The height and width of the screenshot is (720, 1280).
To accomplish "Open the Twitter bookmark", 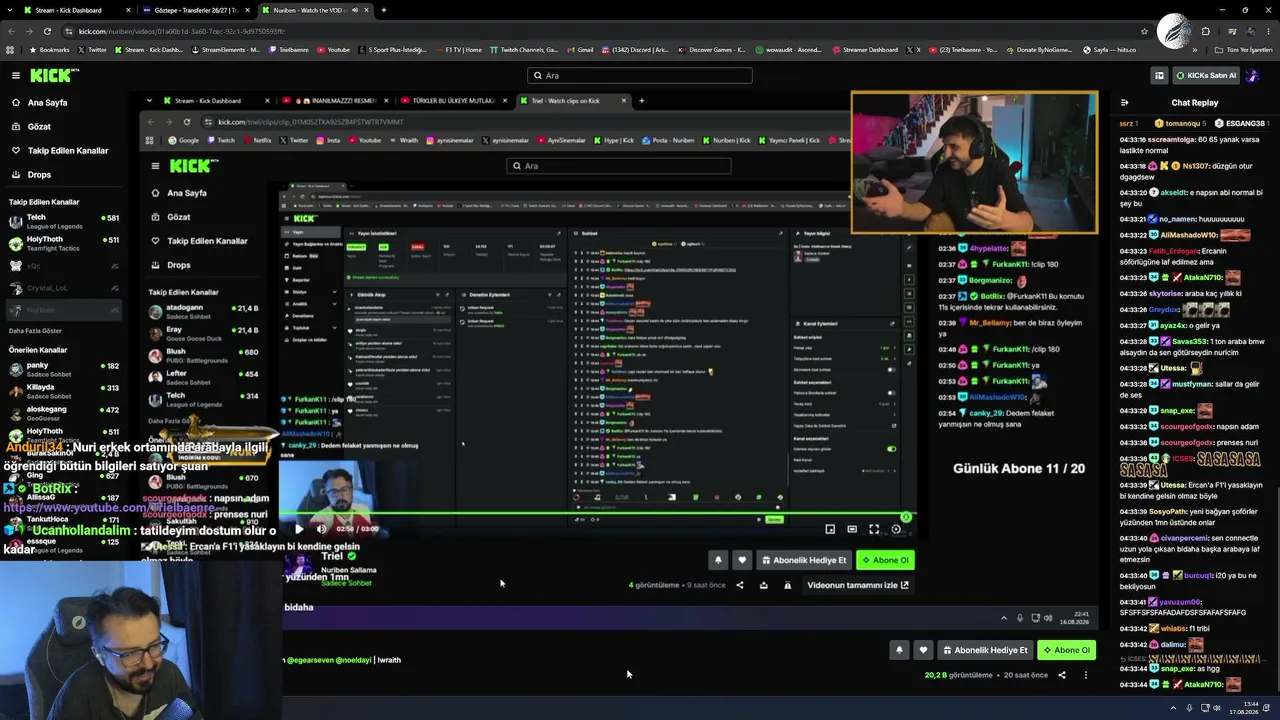I will point(93,49).
